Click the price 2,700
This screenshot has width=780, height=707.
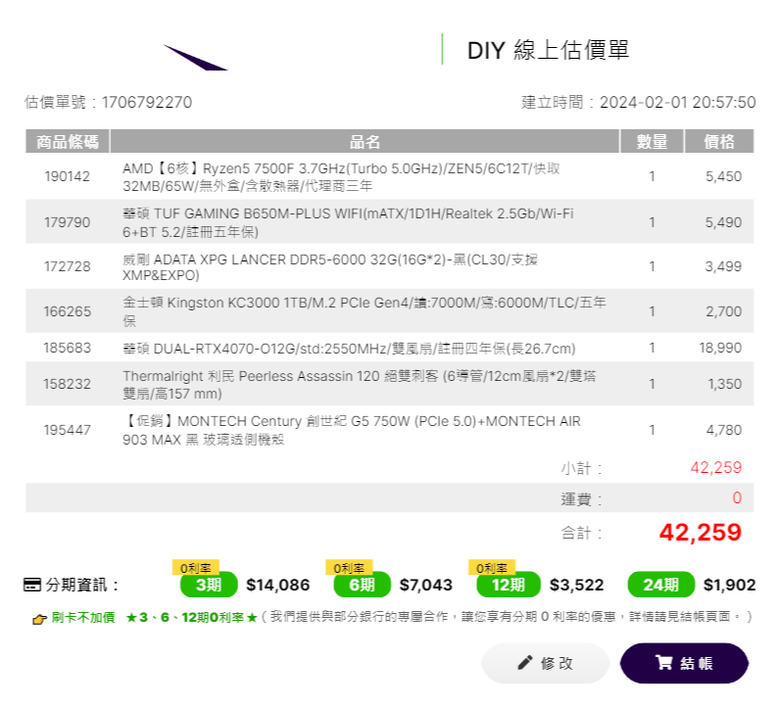[x=724, y=311]
